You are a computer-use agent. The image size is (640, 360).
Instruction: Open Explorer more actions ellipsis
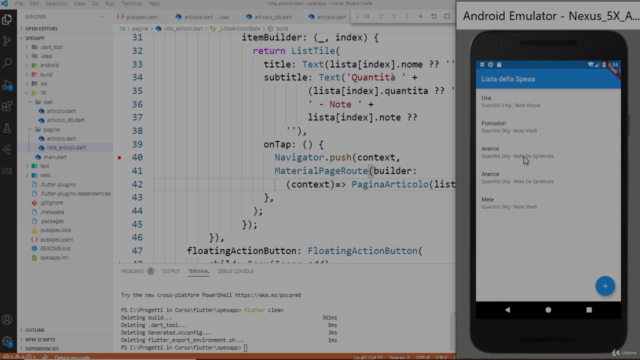pos(102,17)
